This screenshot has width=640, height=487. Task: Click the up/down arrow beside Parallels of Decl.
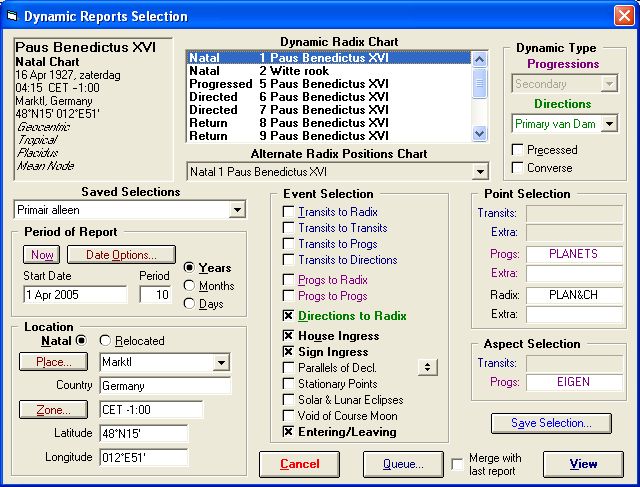coord(429,368)
